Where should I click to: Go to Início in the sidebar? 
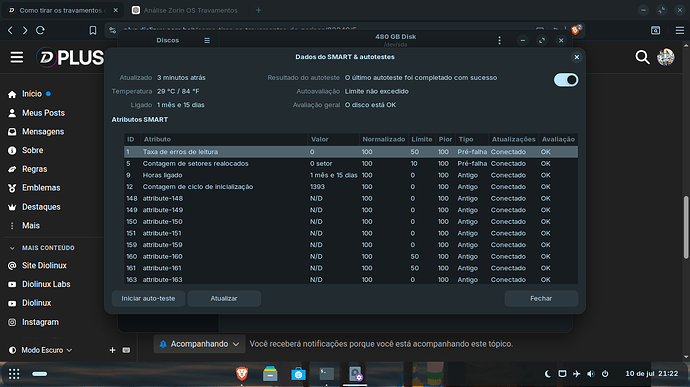(32, 94)
